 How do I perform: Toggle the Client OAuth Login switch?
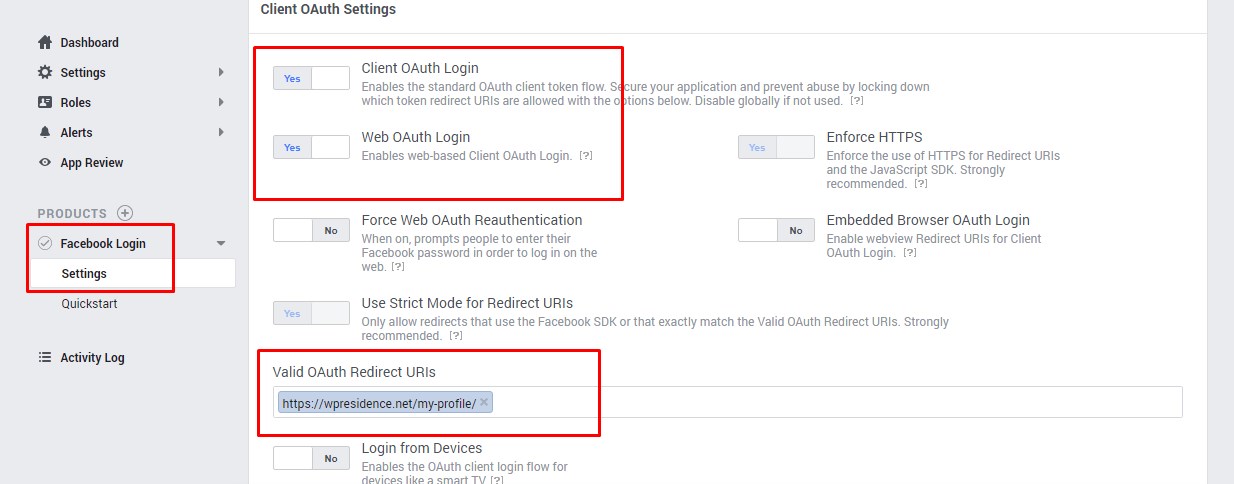coord(311,78)
